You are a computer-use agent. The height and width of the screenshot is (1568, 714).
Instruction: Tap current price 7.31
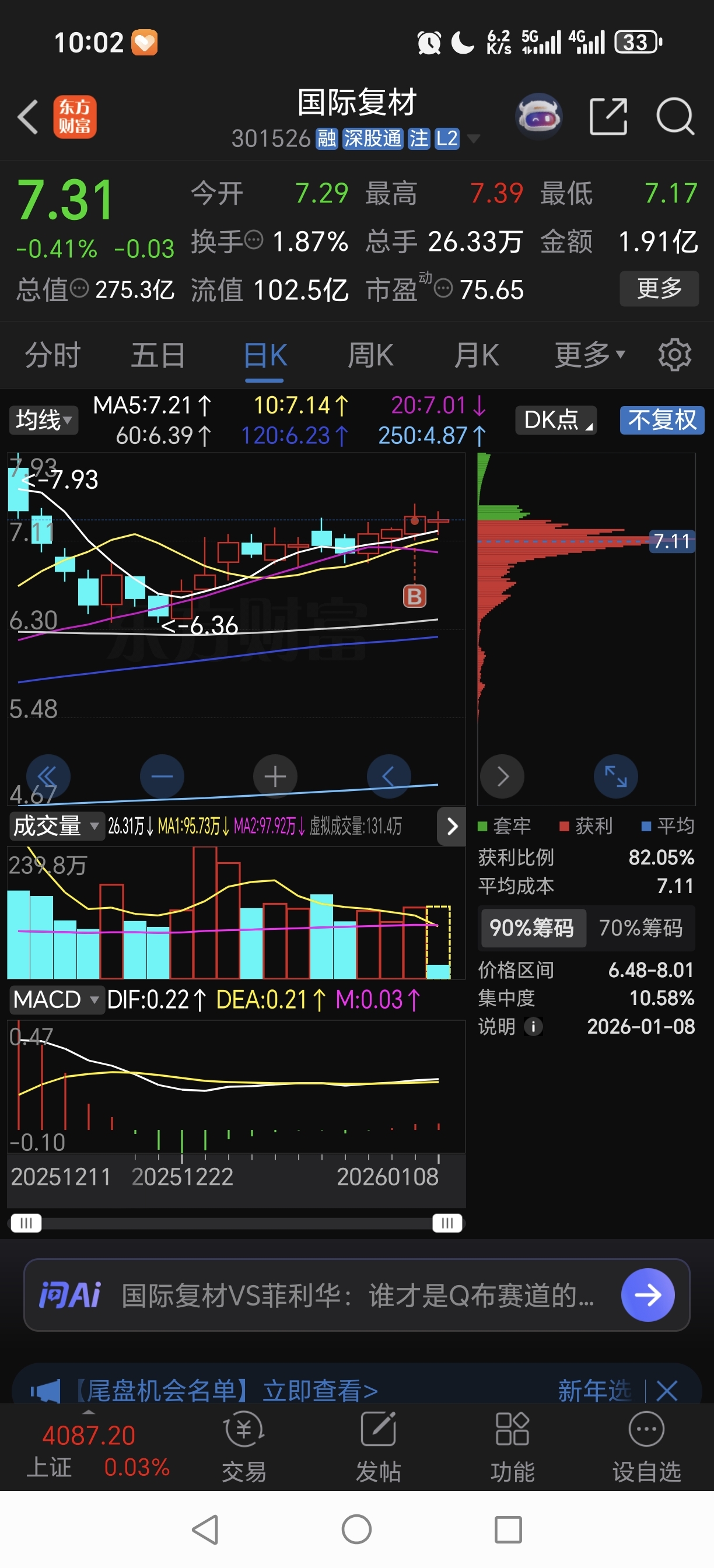[65, 199]
